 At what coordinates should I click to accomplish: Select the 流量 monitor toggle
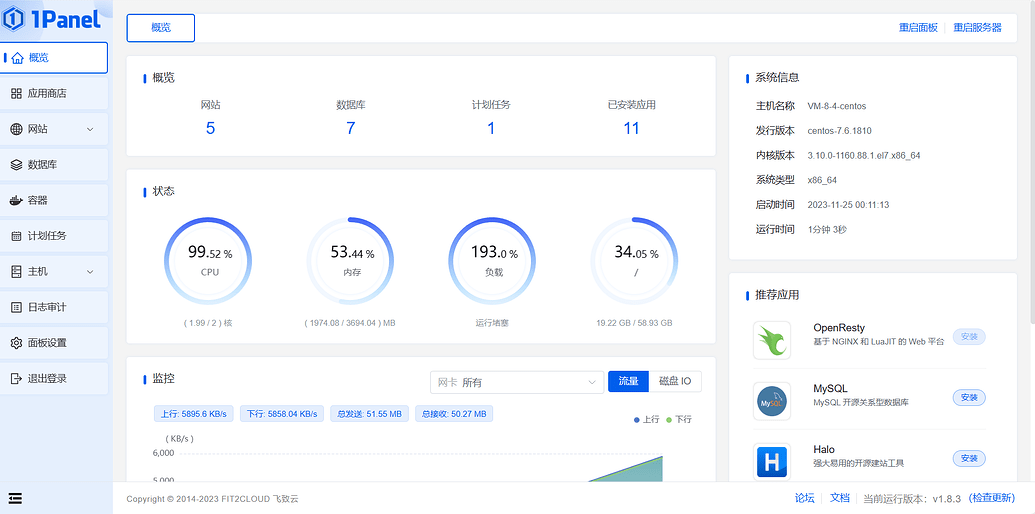click(x=628, y=381)
